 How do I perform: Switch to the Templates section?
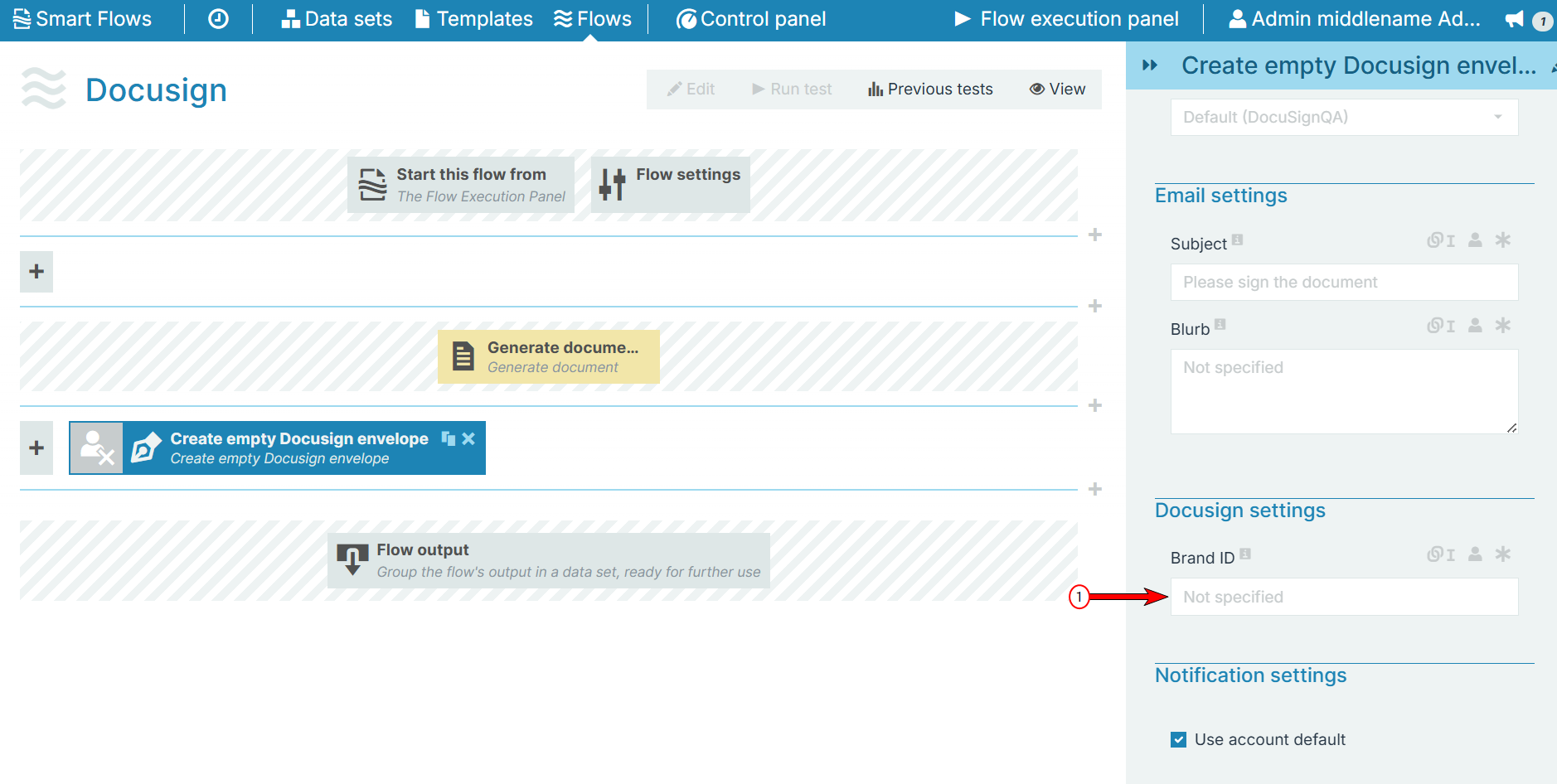pos(474,18)
